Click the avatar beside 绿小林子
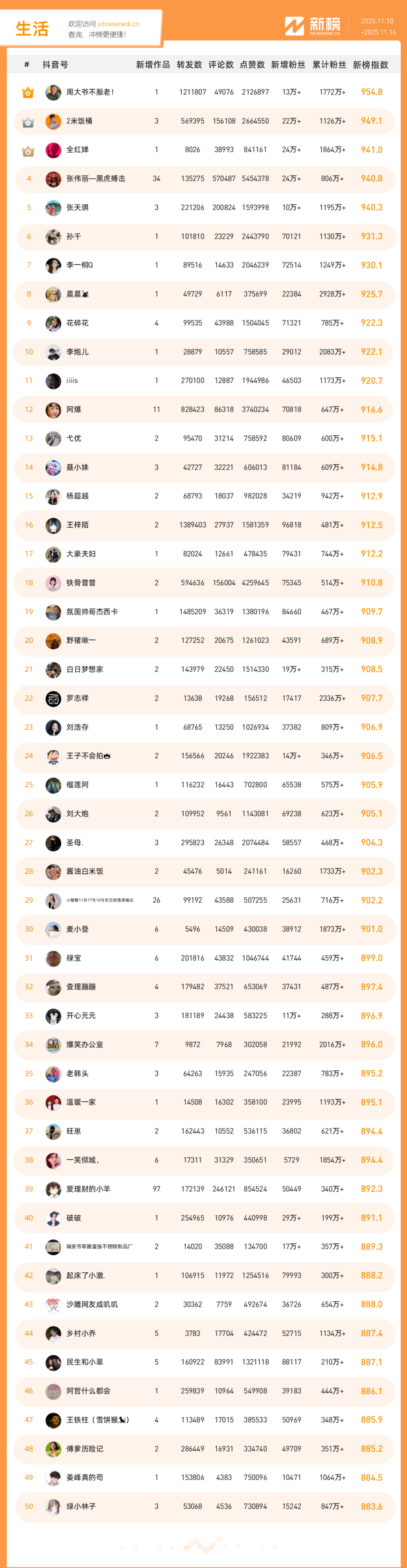The width and height of the screenshot is (407, 1568). click(54, 1507)
